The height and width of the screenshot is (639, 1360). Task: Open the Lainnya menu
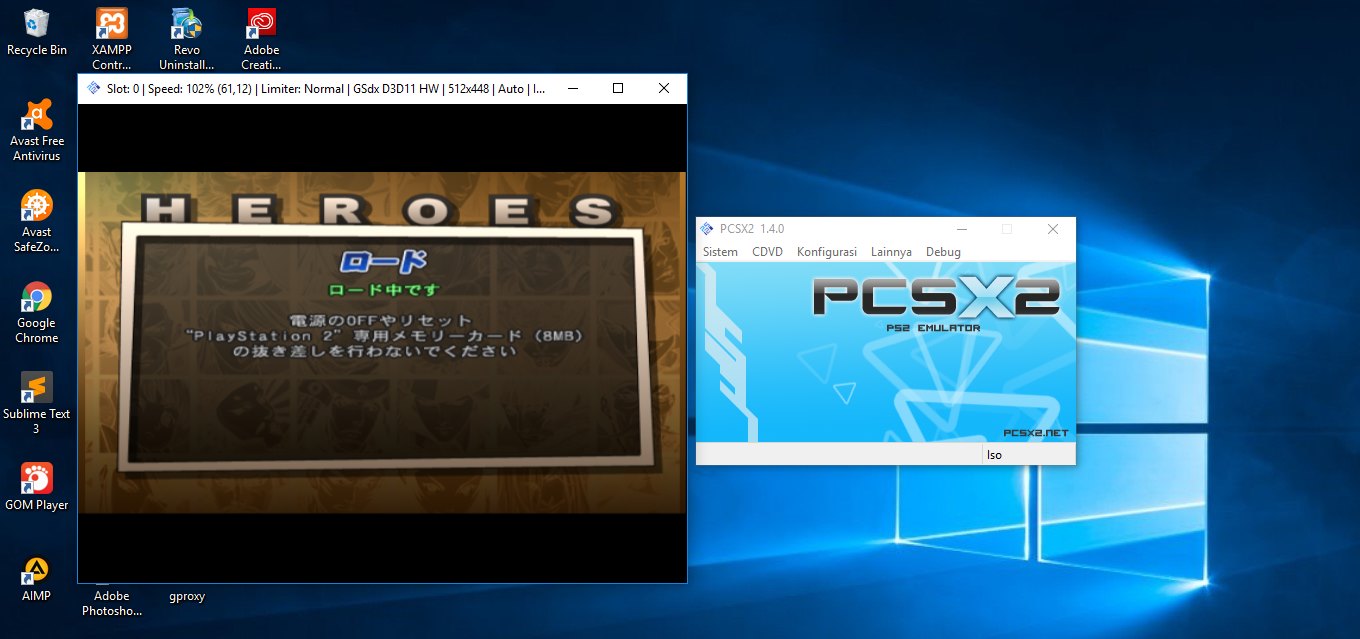coord(891,252)
